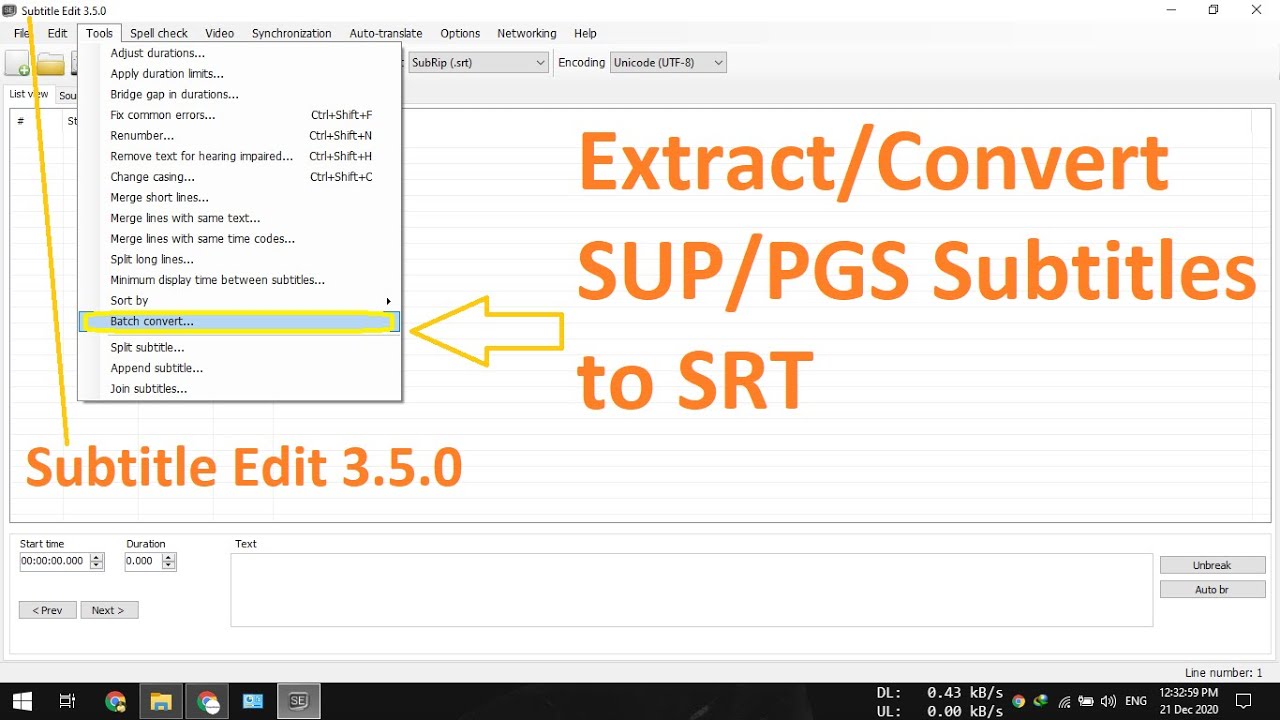Click the < Prev button

47,610
